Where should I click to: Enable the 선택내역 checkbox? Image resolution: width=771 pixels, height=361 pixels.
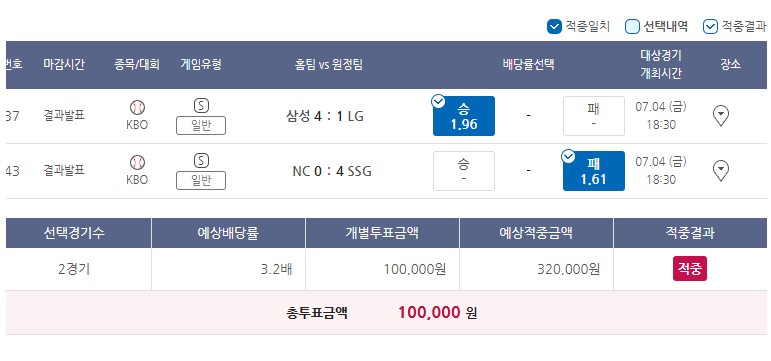click(632, 27)
